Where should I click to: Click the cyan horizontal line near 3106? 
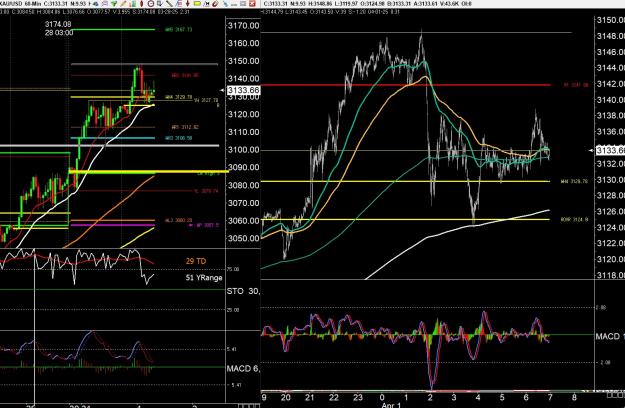coord(112,138)
